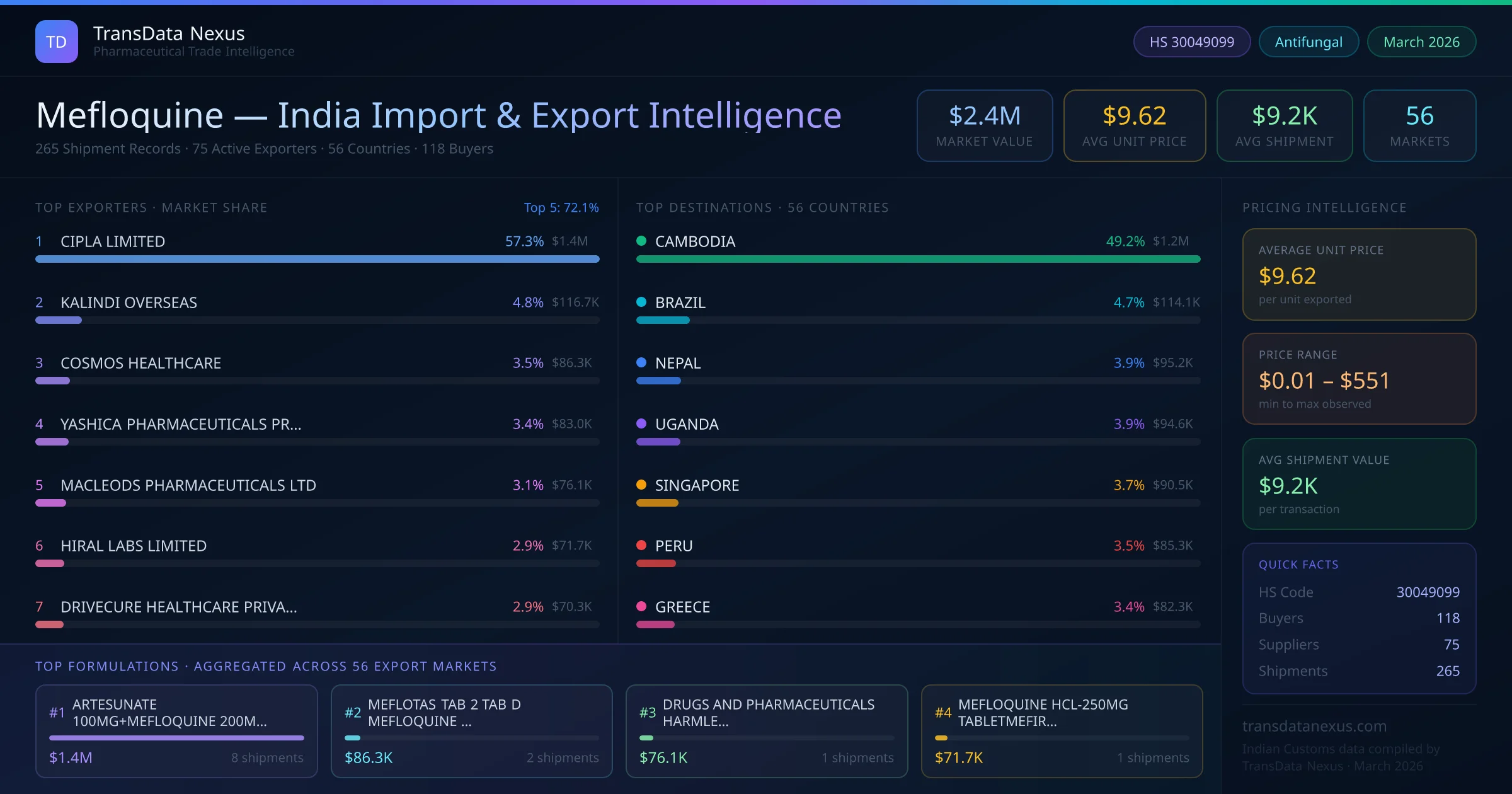This screenshot has height=794, width=1512.
Task: Click the red dot icon beside Peru
Action: click(x=642, y=546)
